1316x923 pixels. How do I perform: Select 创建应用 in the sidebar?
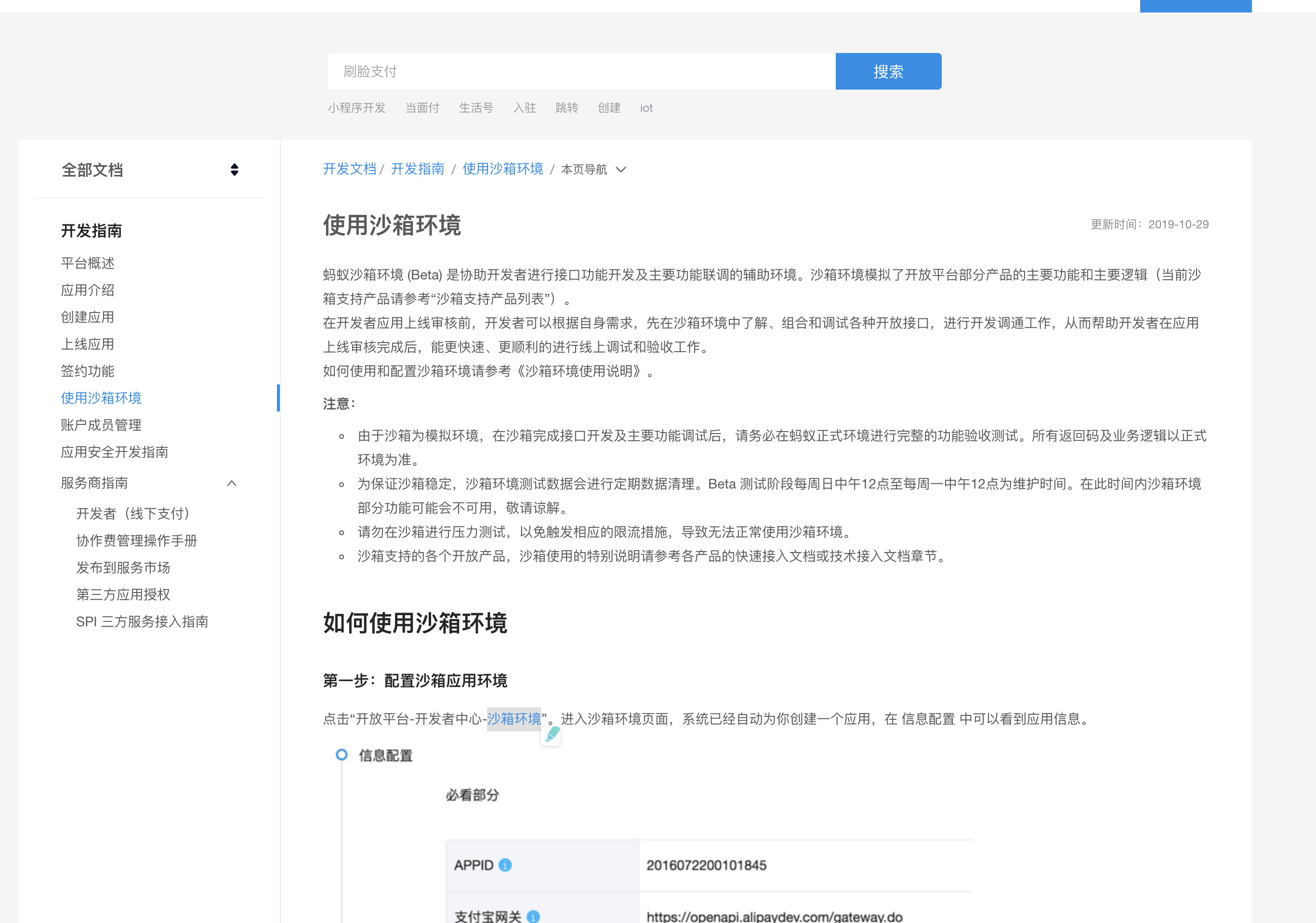pyautogui.click(x=88, y=317)
